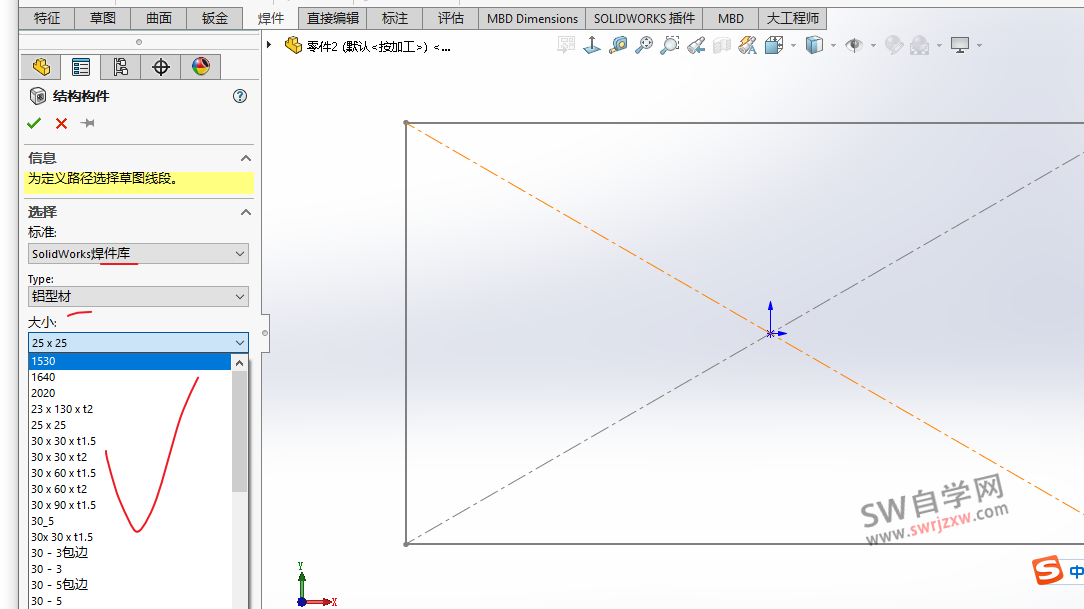Open the ConfigurationManager panel tab
This screenshot has height=609, width=1084.
point(122,65)
